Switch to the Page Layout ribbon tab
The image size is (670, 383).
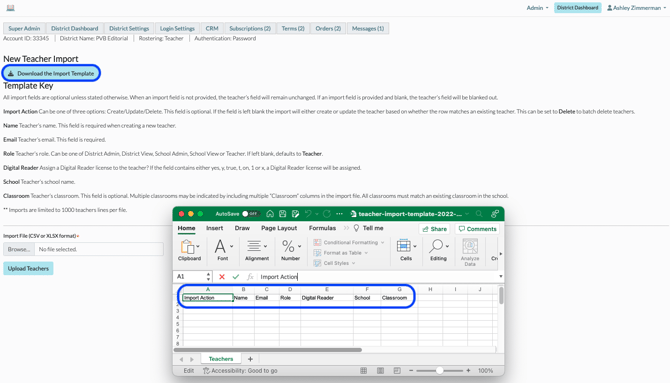click(x=279, y=228)
